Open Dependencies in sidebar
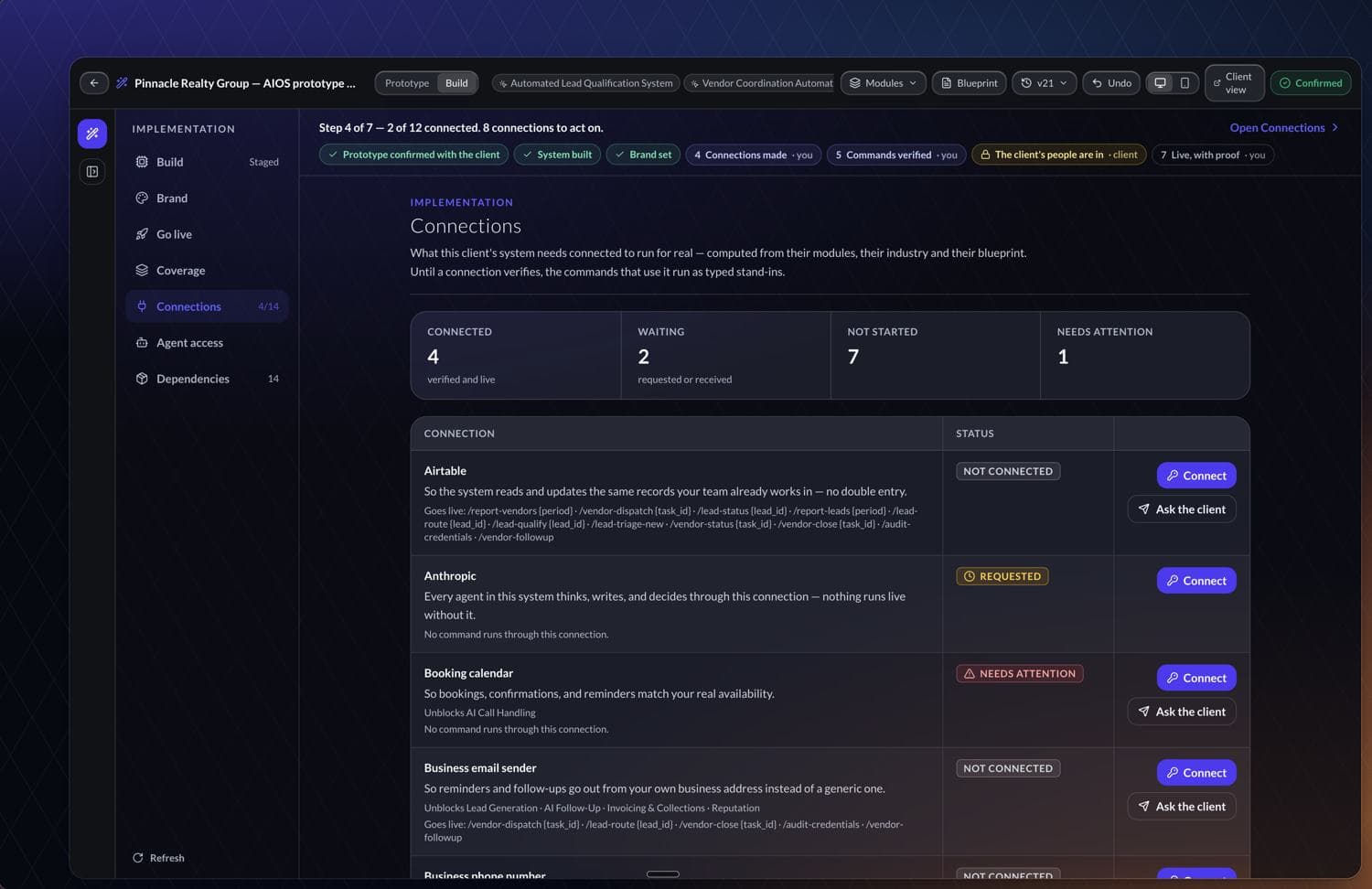Image resolution: width=1372 pixels, height=889 pixels. (x=207, y=379)
